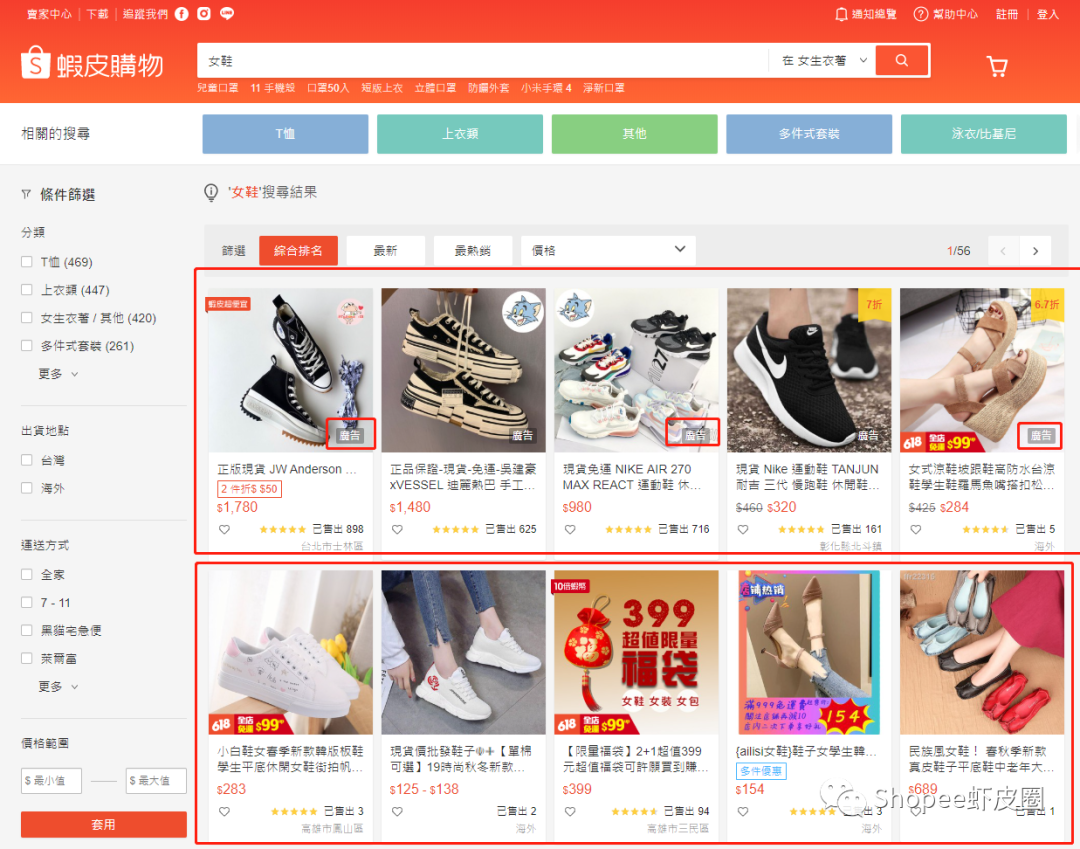
Task: Go to previous results page arrow
Action: (x=1003, y=251)
